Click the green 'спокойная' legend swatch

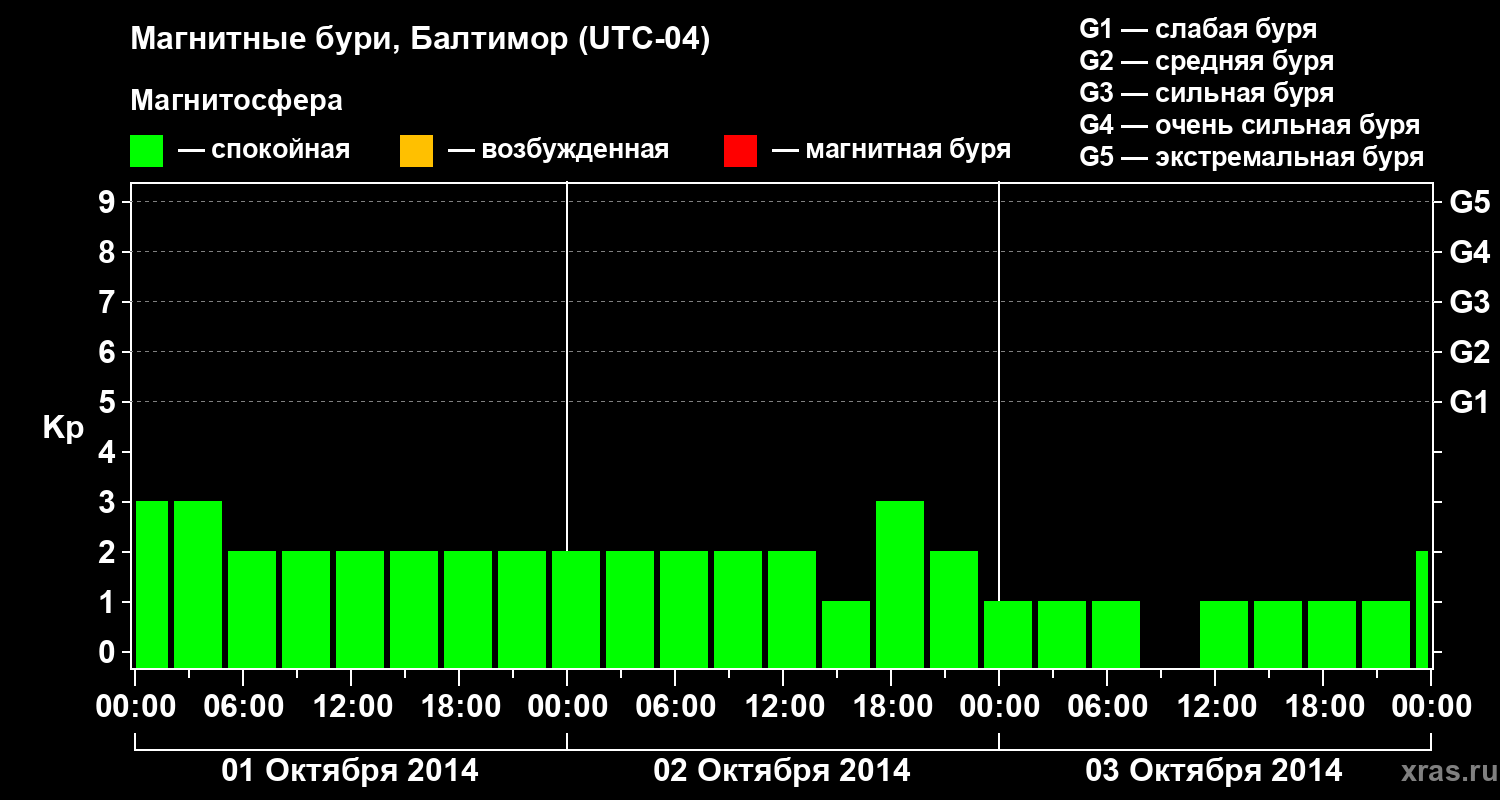coord(147,151)
